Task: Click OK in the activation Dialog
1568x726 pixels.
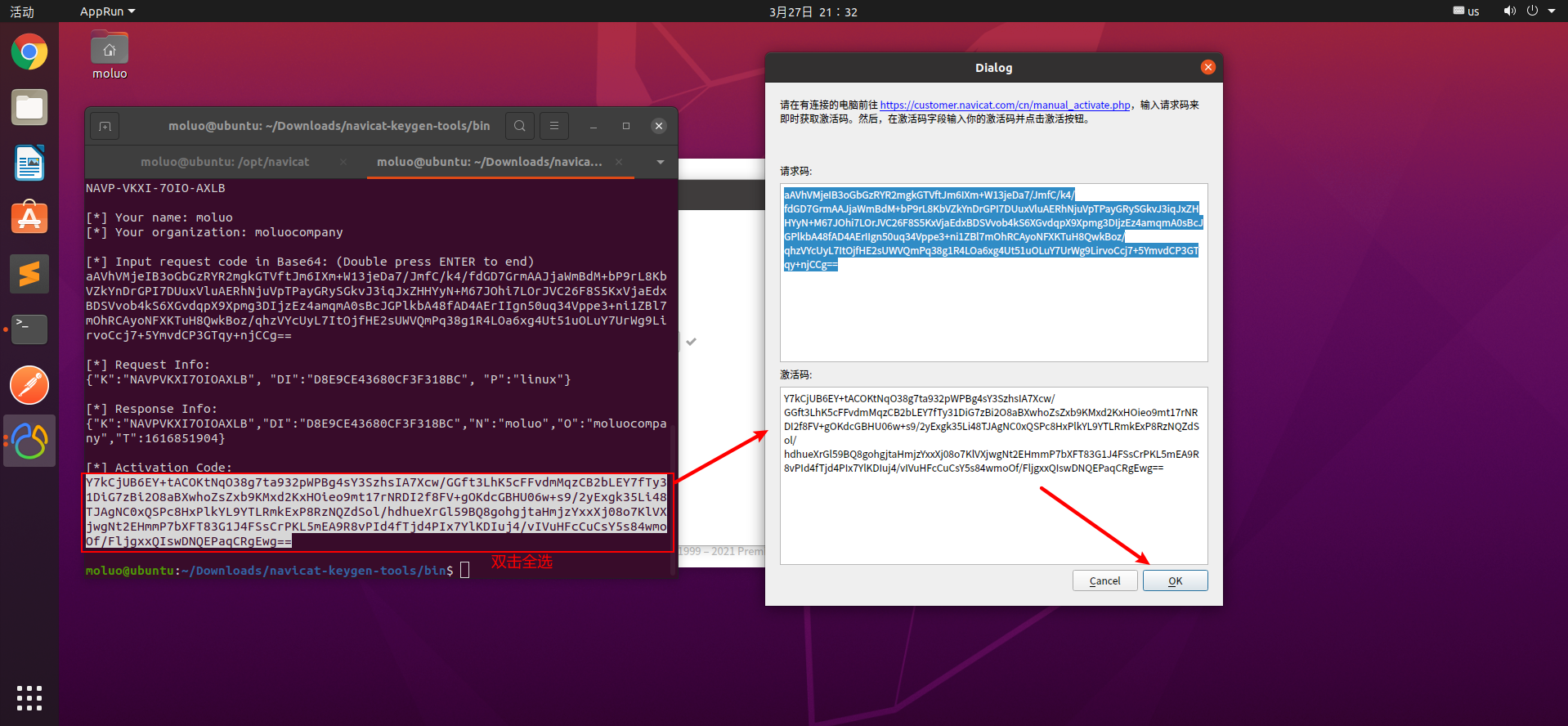Action: point(1175,580)
